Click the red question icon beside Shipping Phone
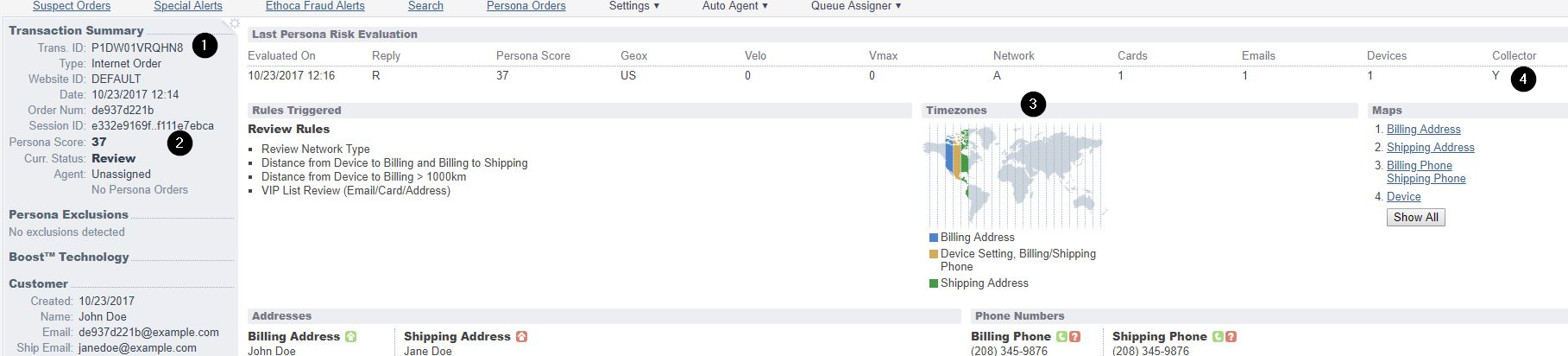 click(1231, 336)
